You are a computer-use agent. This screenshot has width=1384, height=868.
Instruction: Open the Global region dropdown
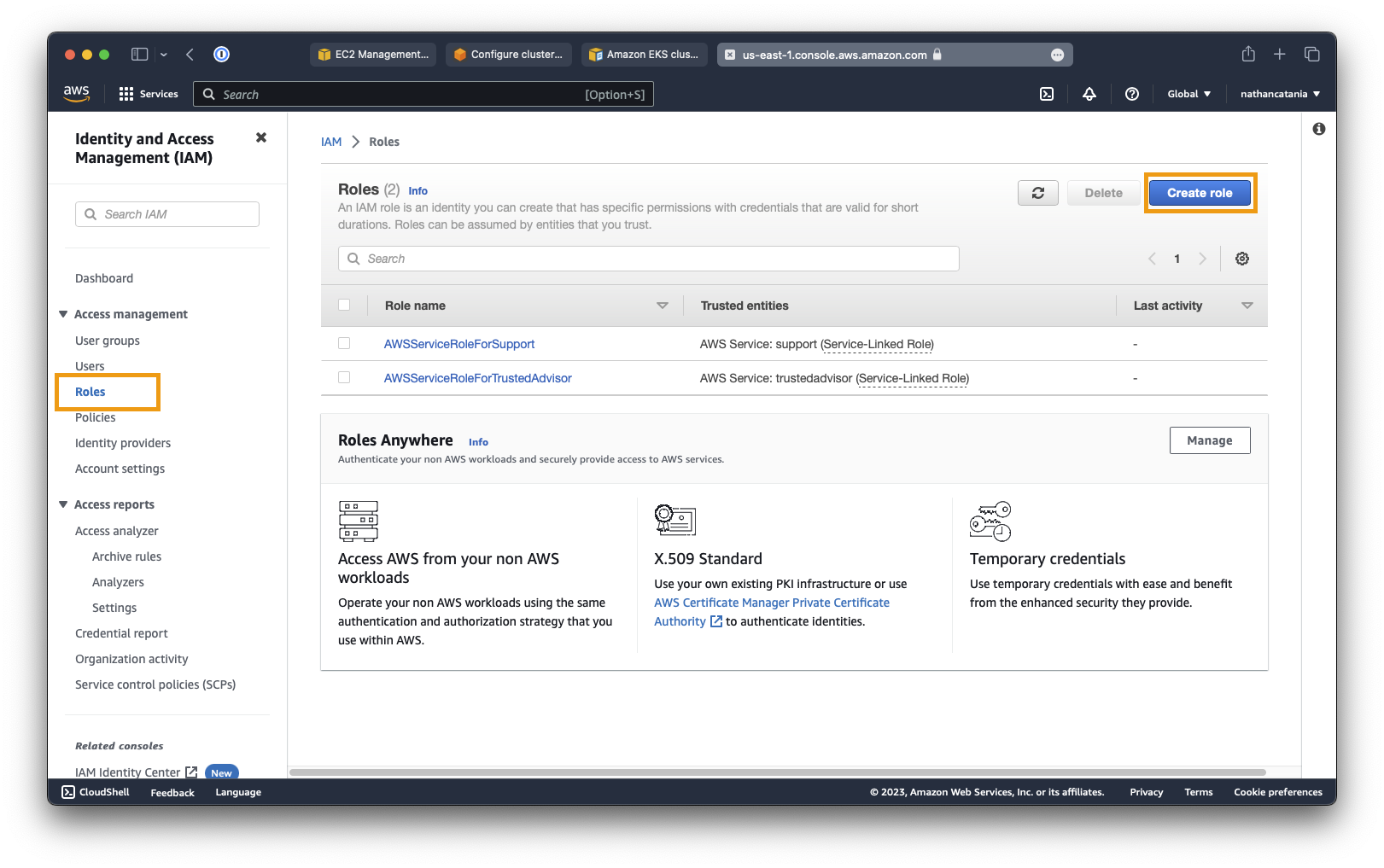tap(1188, 94)
